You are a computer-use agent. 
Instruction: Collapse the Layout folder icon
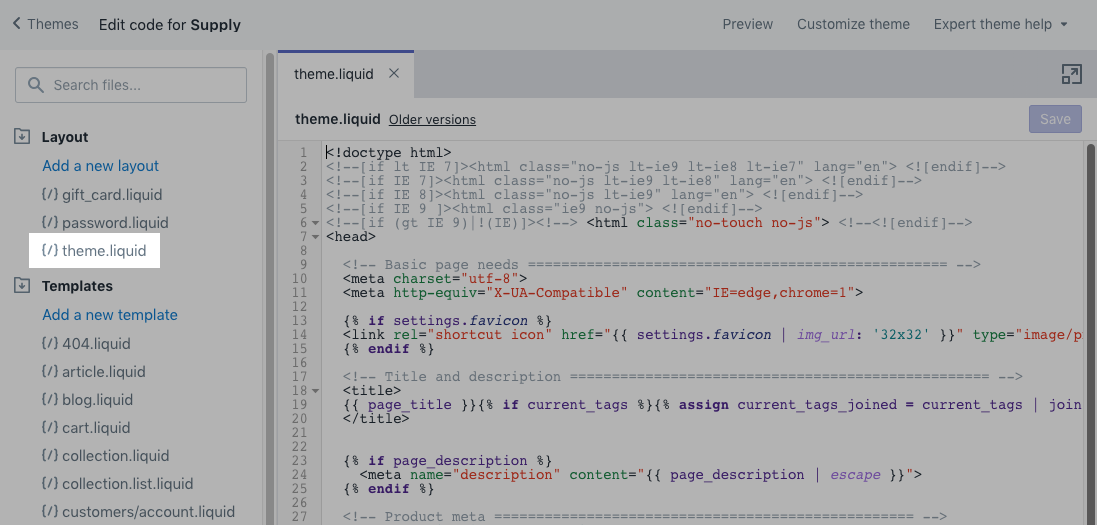pos(22,137)
